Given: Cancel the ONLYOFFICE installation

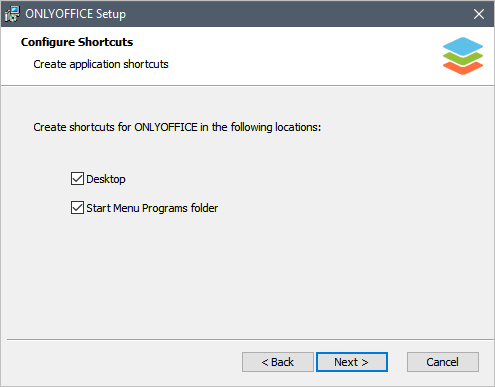Looking at the screenshot, I should [443, 362].
